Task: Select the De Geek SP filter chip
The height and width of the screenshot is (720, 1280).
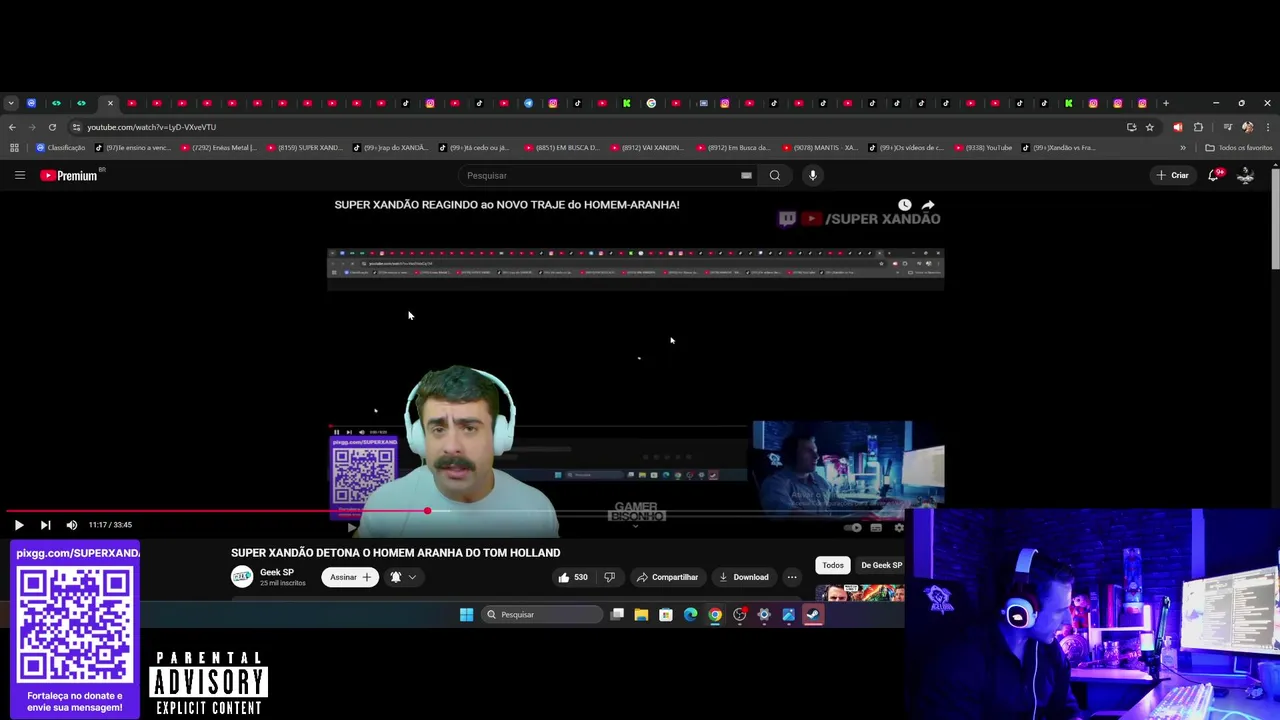Action: (881, 565)
